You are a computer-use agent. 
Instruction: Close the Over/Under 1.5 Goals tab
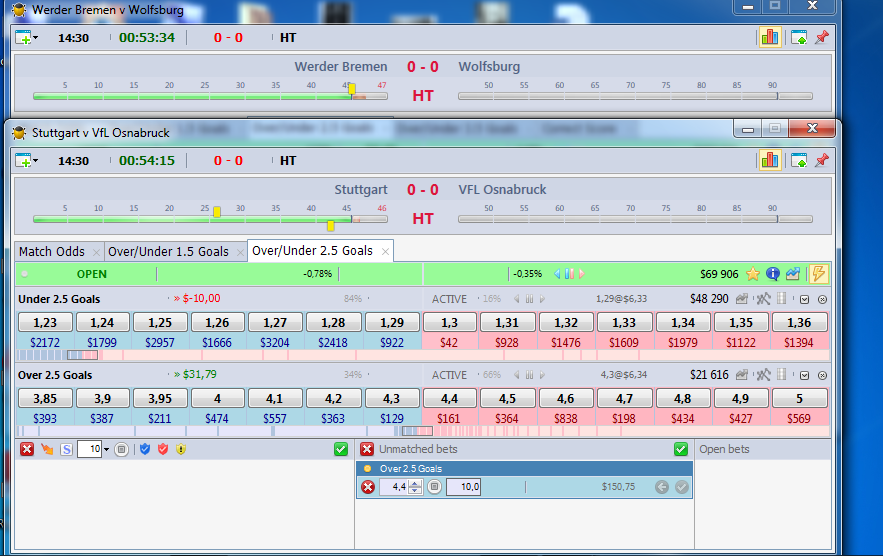click(240, 252)
